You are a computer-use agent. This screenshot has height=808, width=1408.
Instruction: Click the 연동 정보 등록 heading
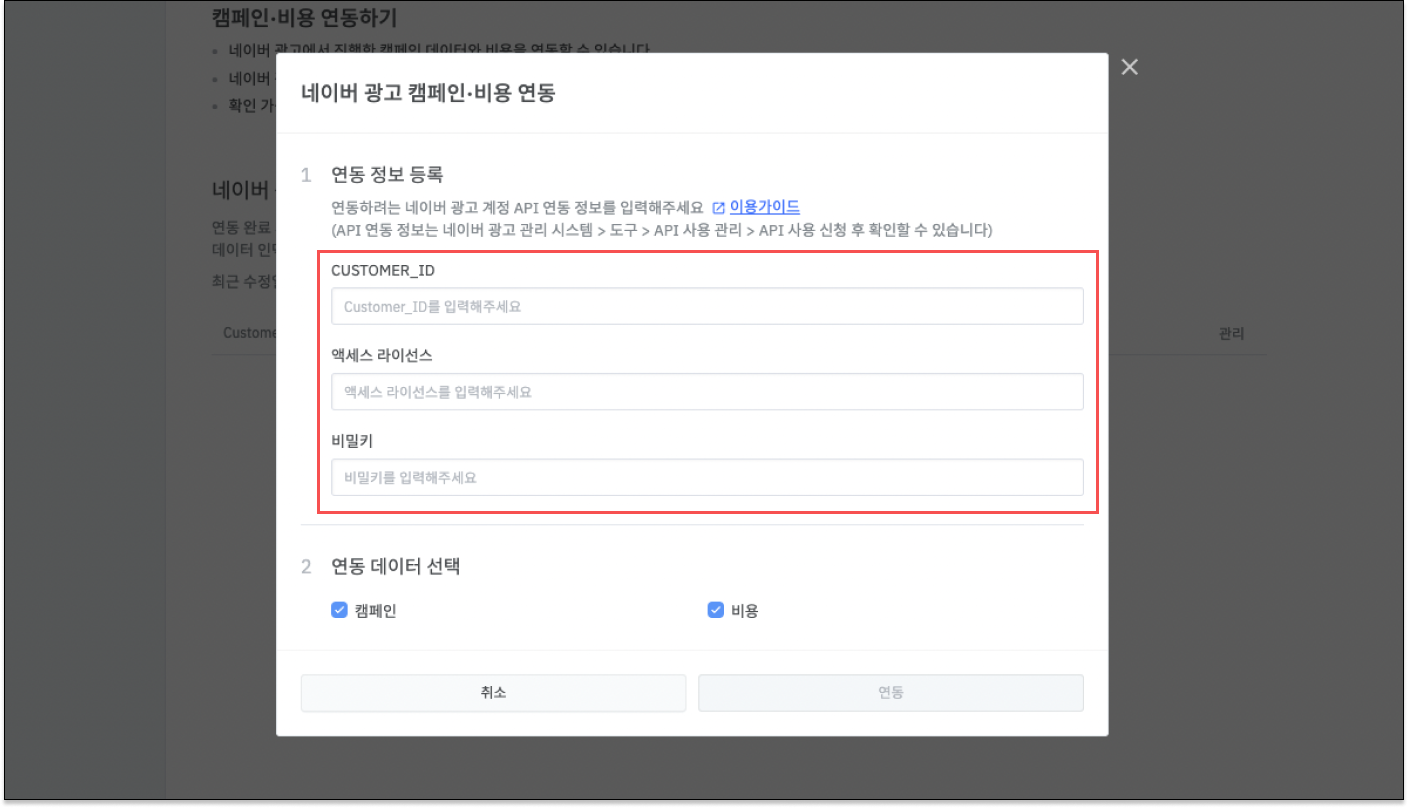coord(386,175)
